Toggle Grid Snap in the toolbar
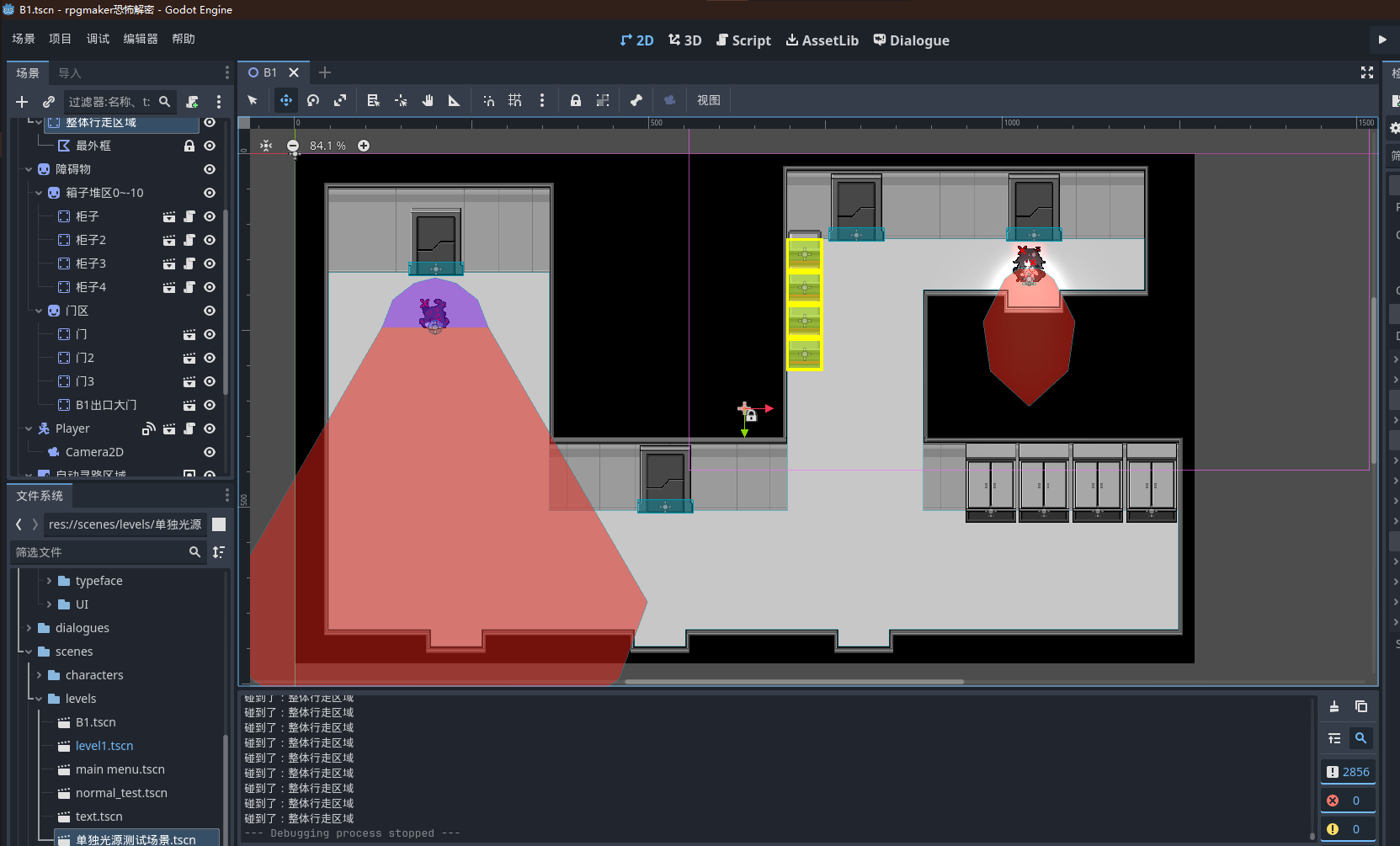 pos(515,100)
